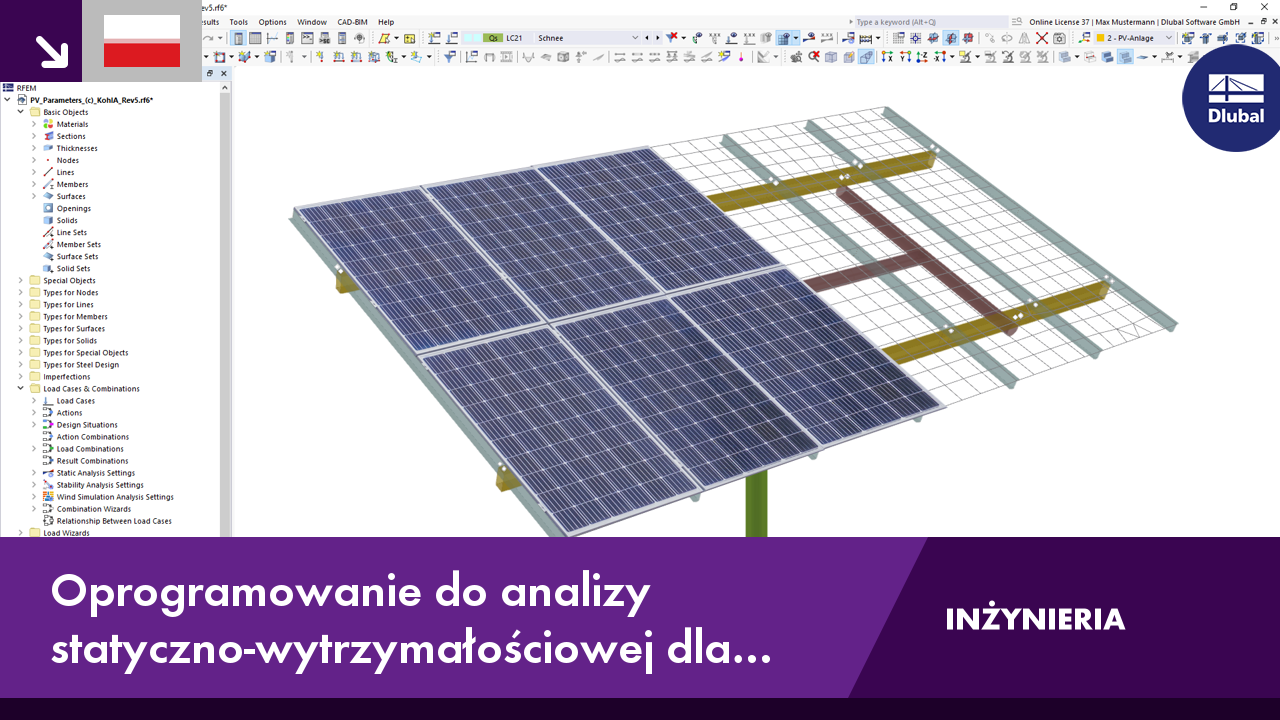The image size is (1280, 720).
Task: Click the mirror objects icon
Action: pos(1024,38)
